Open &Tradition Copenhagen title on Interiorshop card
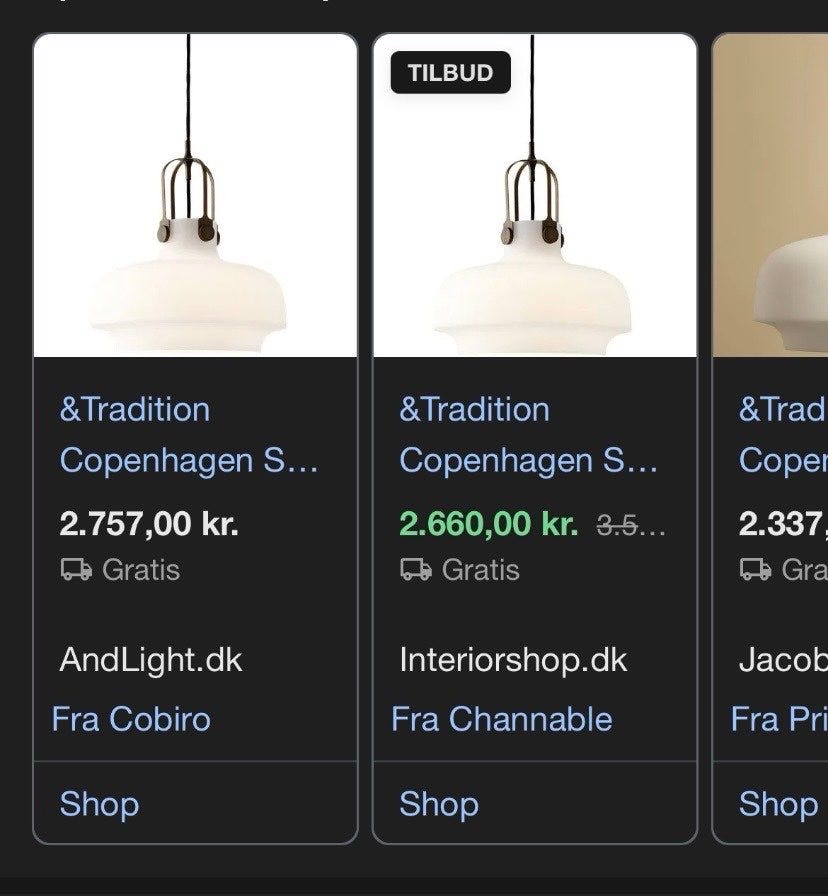The height and width of the screenshot is (896, 828). pyautogui.click(x=529, y=435)
